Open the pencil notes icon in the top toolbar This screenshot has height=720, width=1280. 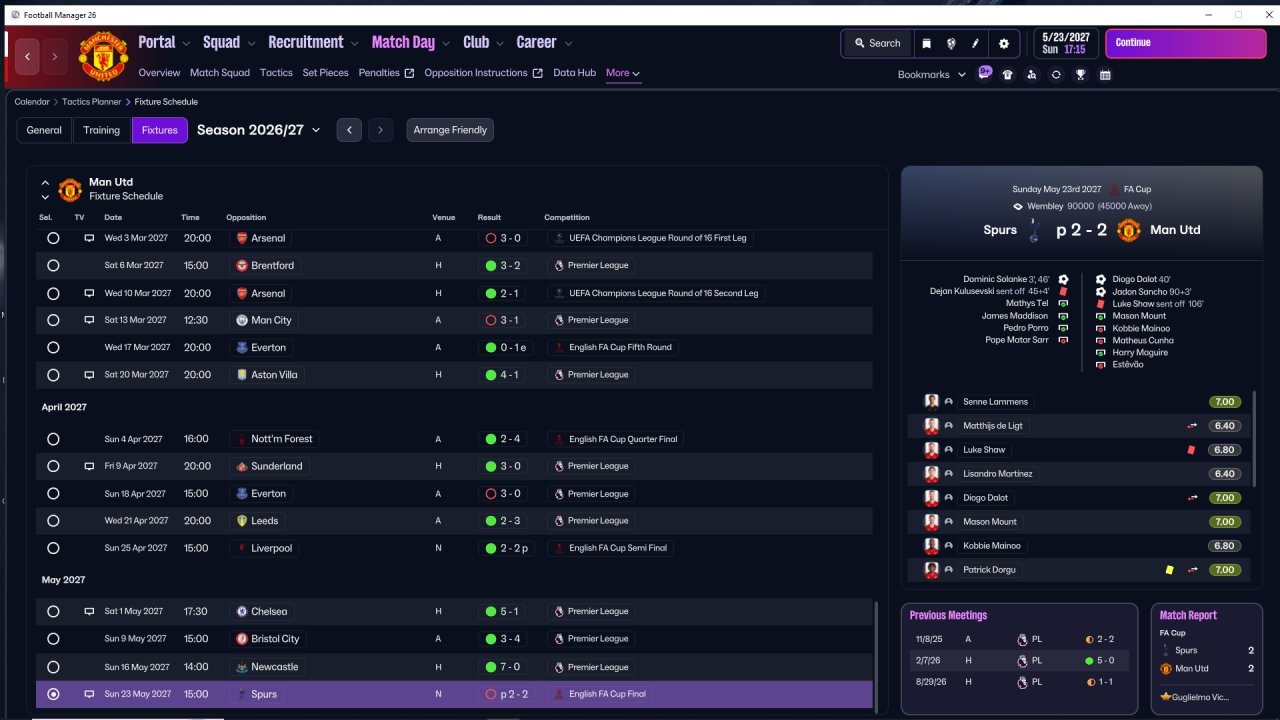(975, 43)
